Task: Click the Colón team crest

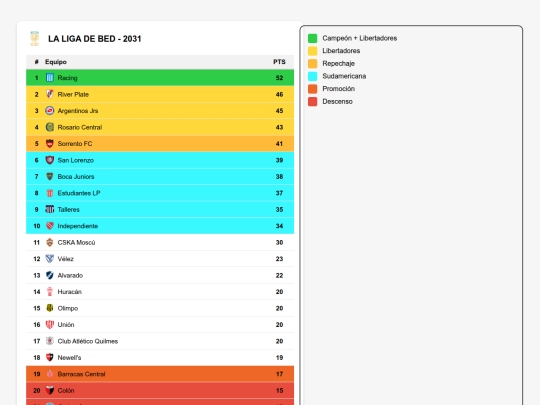Action: point(50,391)
